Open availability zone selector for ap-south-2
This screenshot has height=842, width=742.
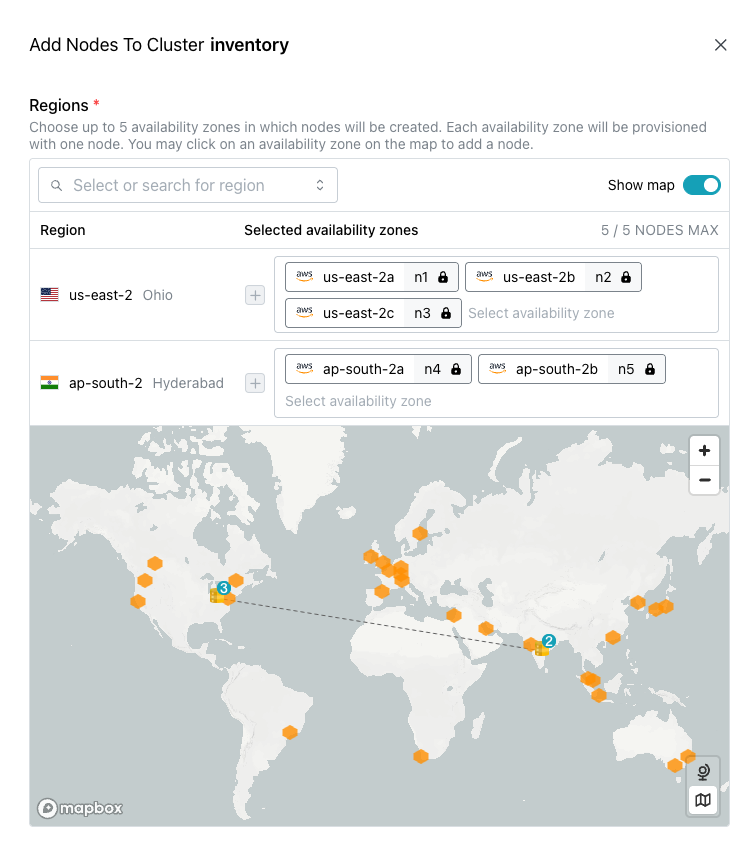[358, 401]
